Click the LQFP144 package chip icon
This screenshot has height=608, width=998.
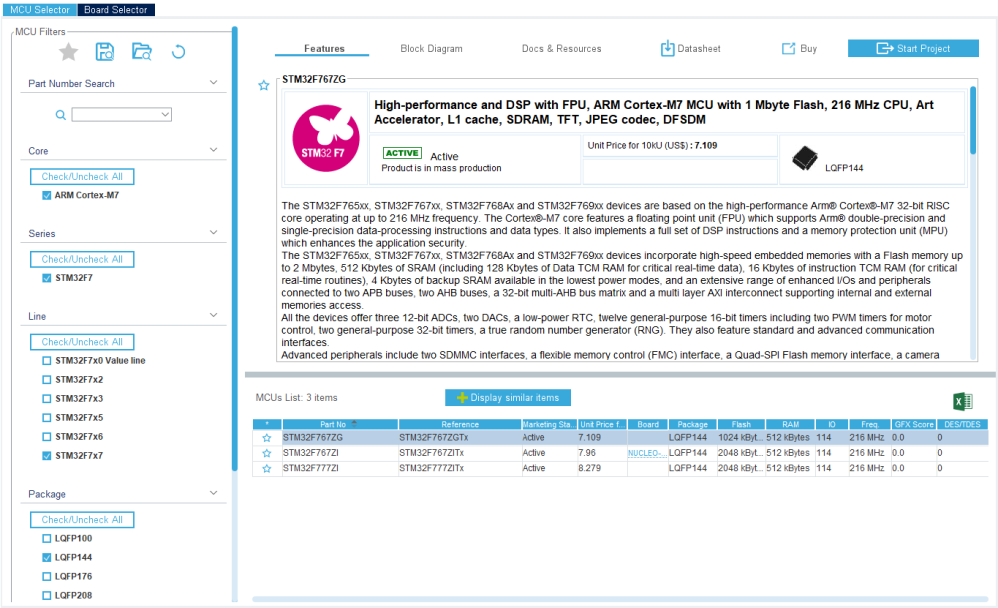coord(805,159)
